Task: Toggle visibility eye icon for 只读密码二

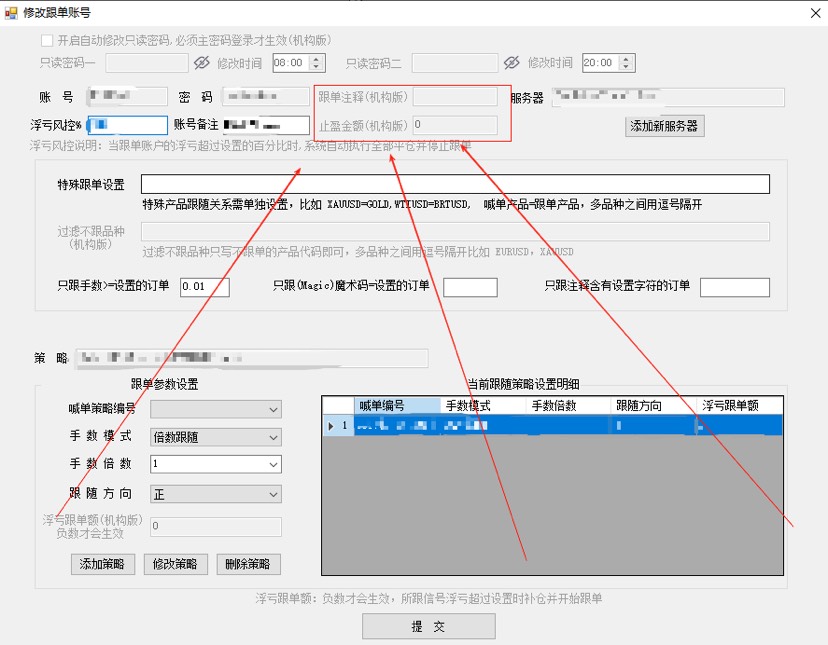Action: [x=511, y=63]
